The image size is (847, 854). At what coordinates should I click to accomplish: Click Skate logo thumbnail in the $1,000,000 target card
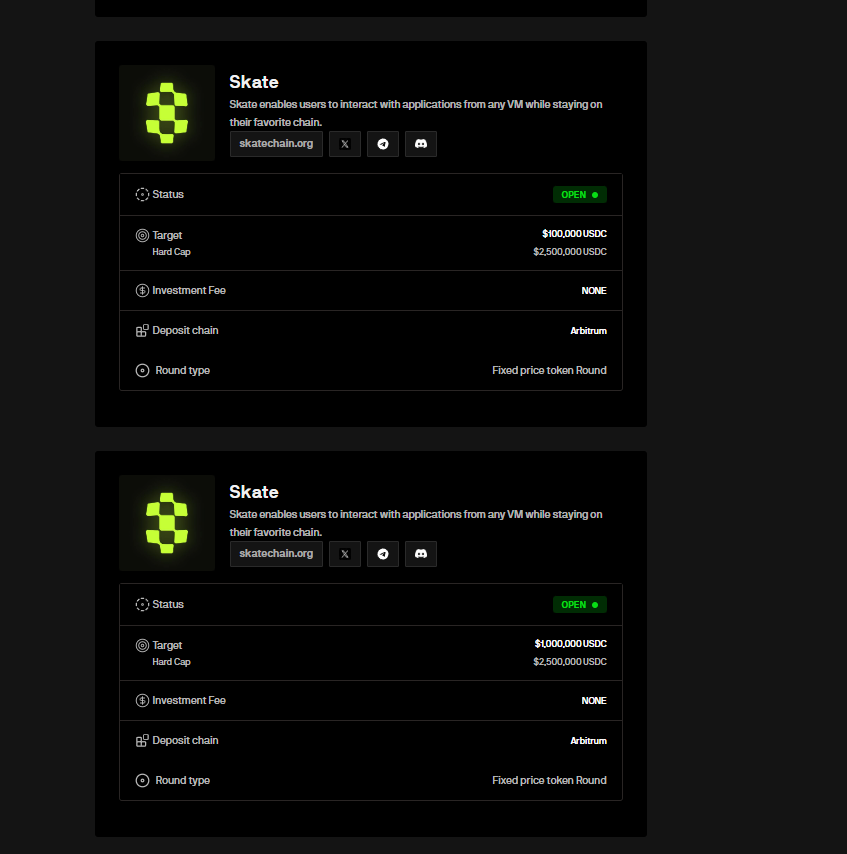(167, 523)
